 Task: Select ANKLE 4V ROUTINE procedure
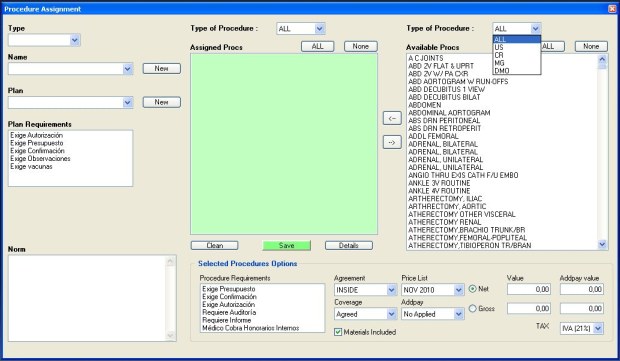point(439,191)
